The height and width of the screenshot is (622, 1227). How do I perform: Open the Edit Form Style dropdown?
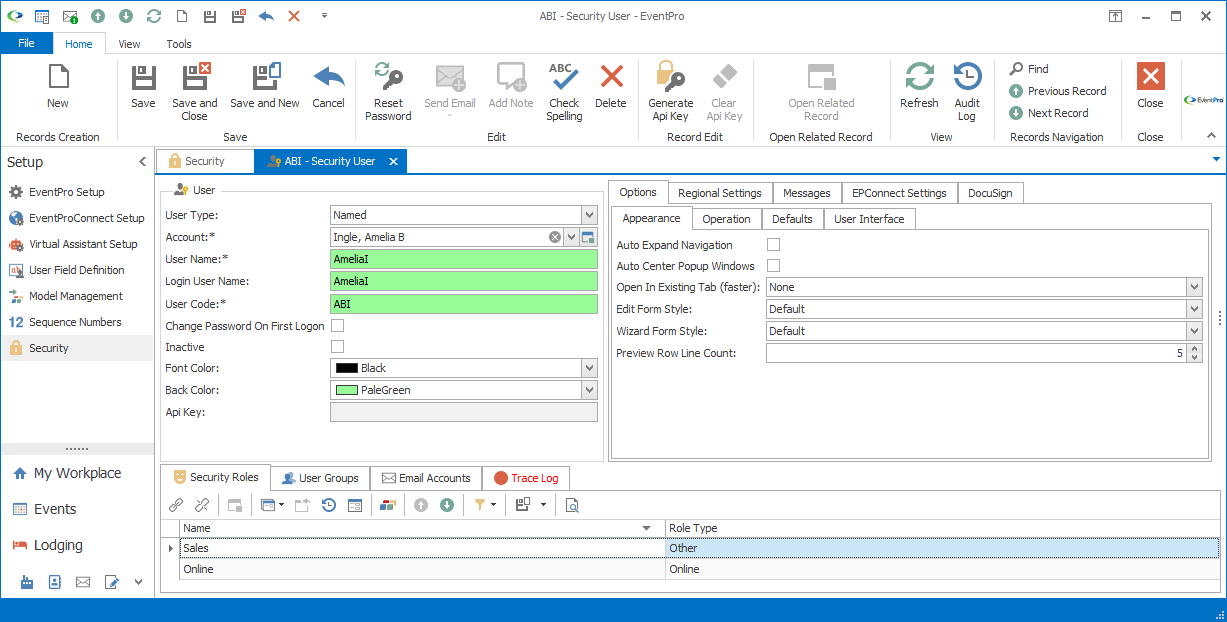coord(1194,309)
